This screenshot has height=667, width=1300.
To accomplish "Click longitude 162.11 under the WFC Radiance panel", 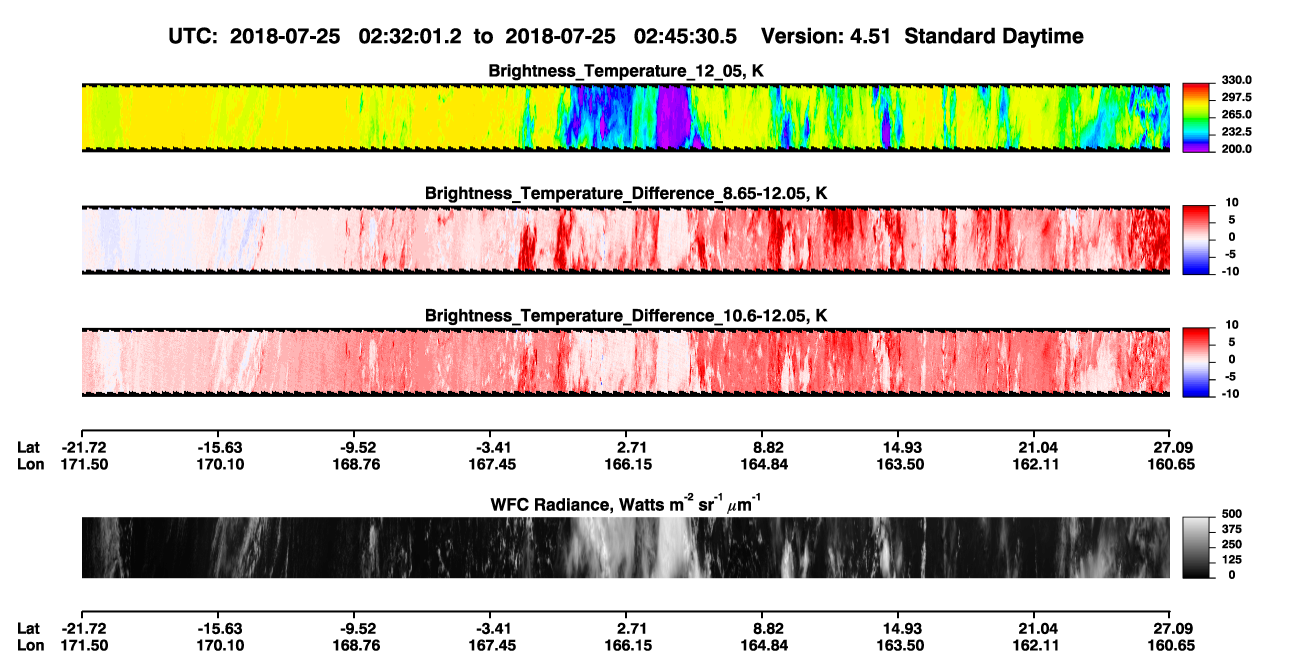I will [x=1034, y=645].
